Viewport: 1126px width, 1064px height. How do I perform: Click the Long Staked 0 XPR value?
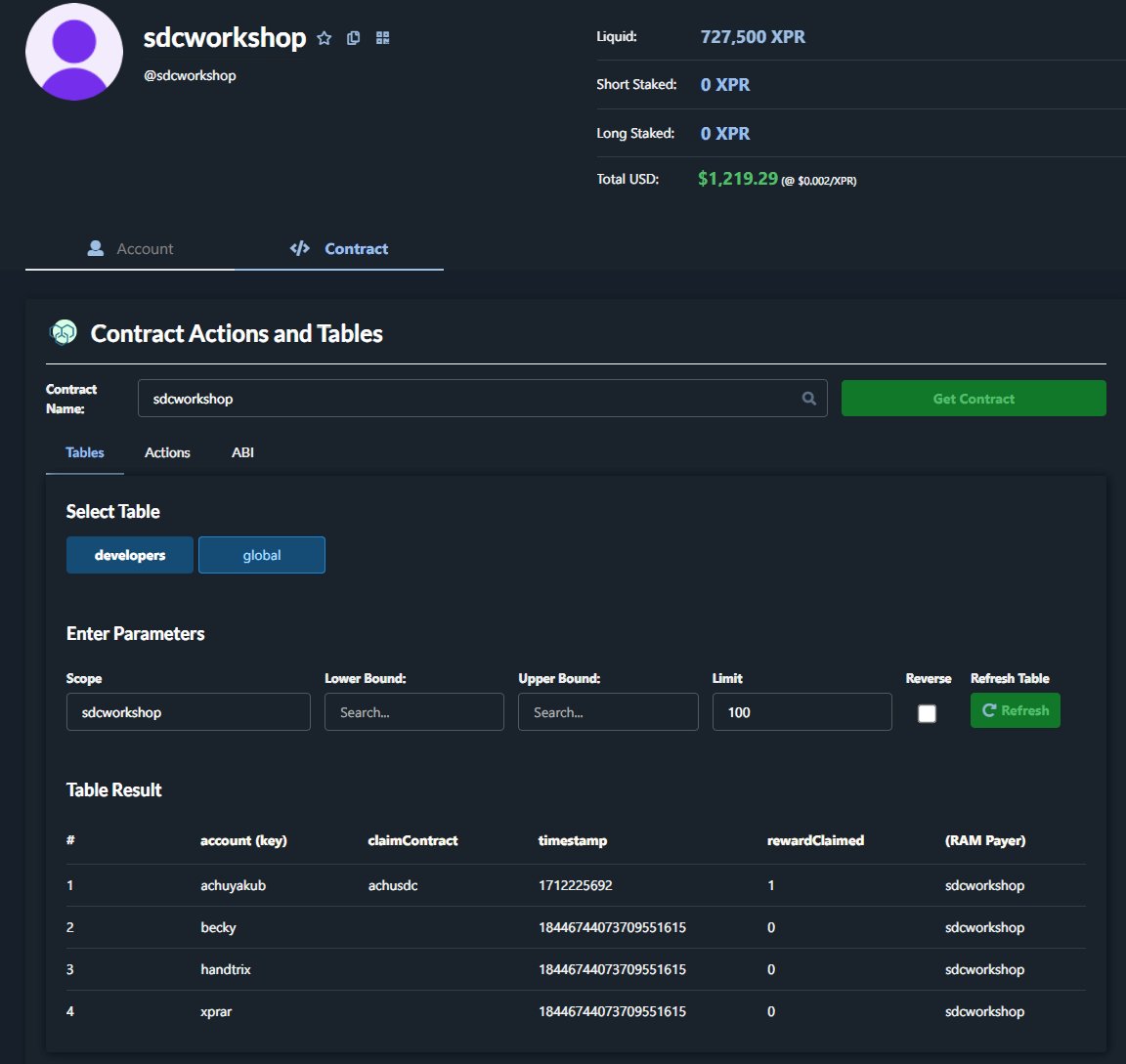pyautogui.click(x=724, y=134)
